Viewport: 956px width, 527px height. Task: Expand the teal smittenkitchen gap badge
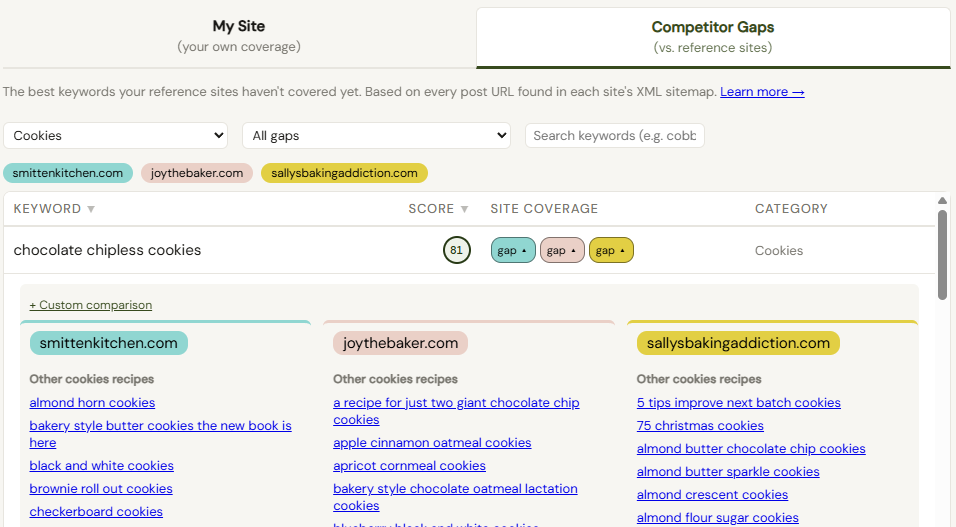[x=513, y=250]
